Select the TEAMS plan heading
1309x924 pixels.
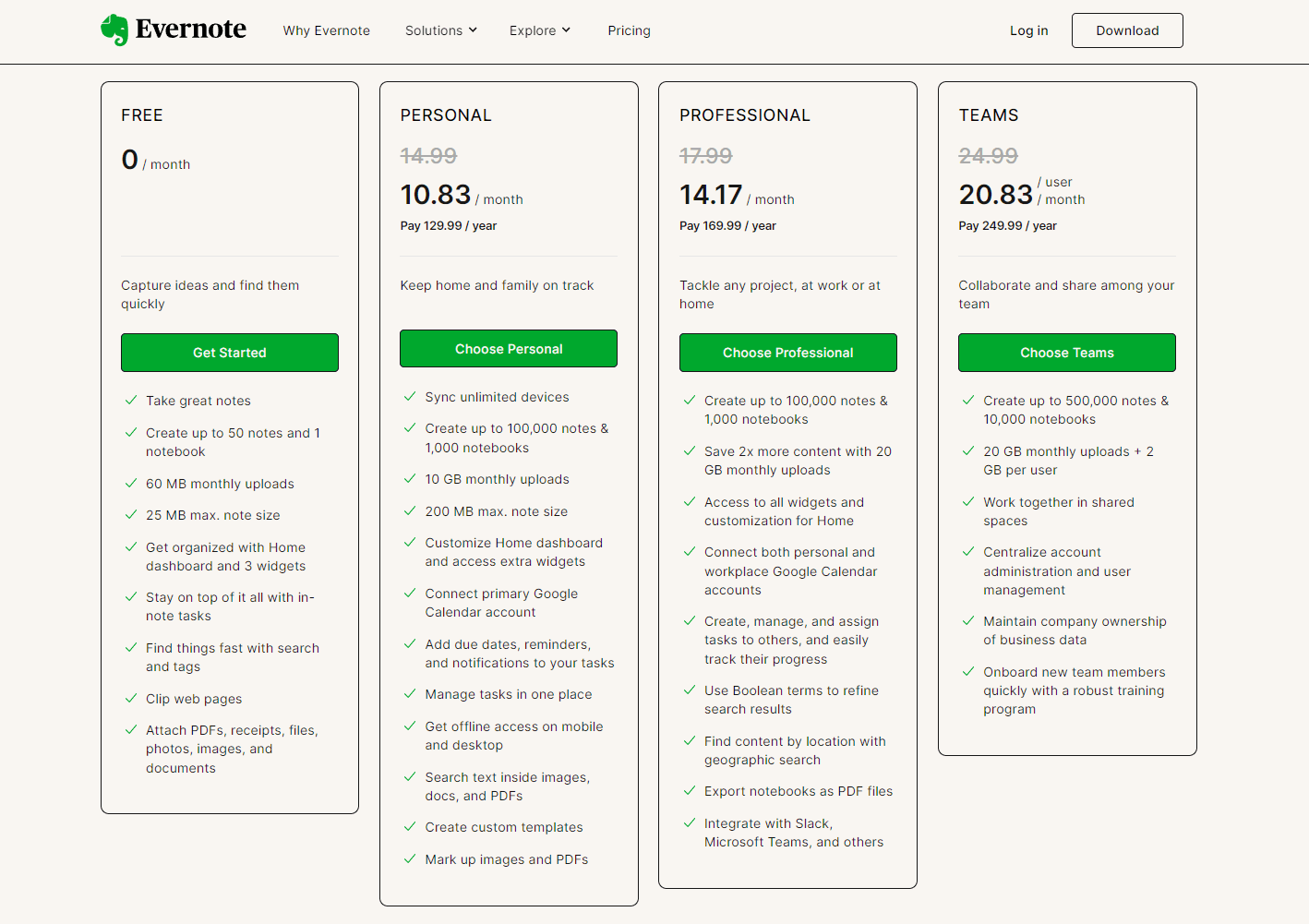tap(989, 115)
